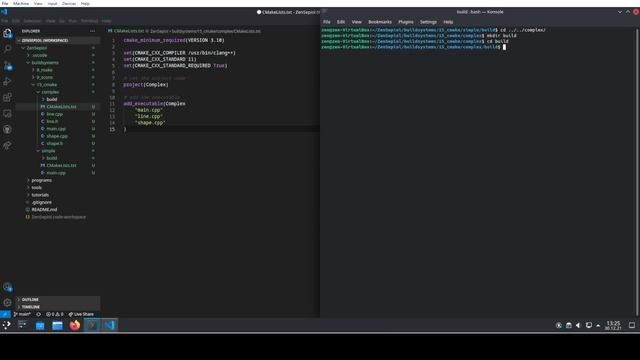
Task: Open VirtualBox Devices menu
Action: (x=69, y=3)
